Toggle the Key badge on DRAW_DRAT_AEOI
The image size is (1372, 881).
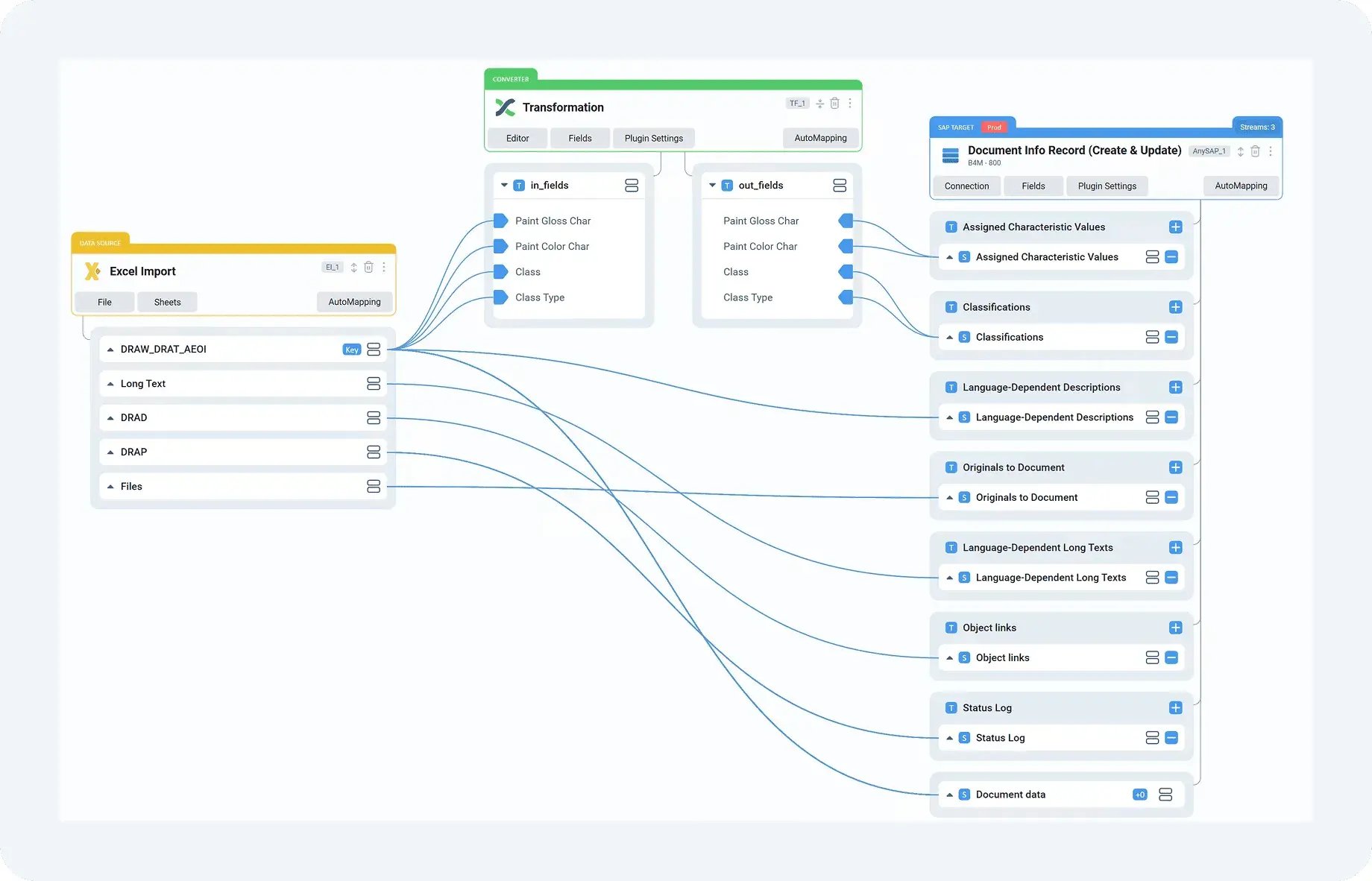pyautogui.click(x=351, y=350)
